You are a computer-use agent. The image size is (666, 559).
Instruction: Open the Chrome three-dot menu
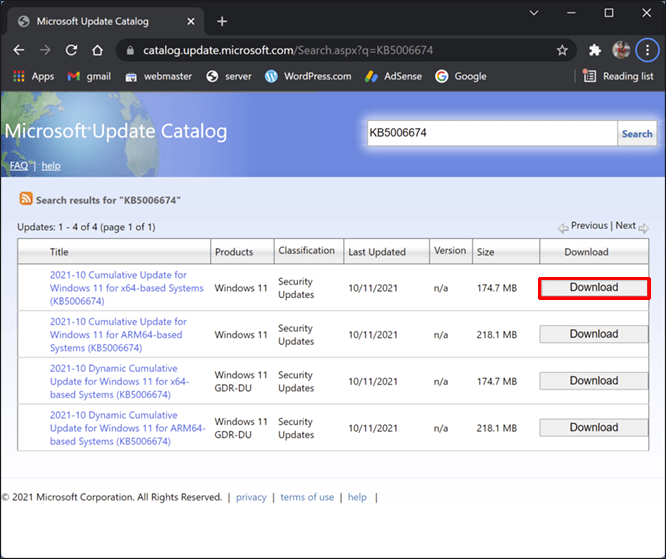point(647,50)
